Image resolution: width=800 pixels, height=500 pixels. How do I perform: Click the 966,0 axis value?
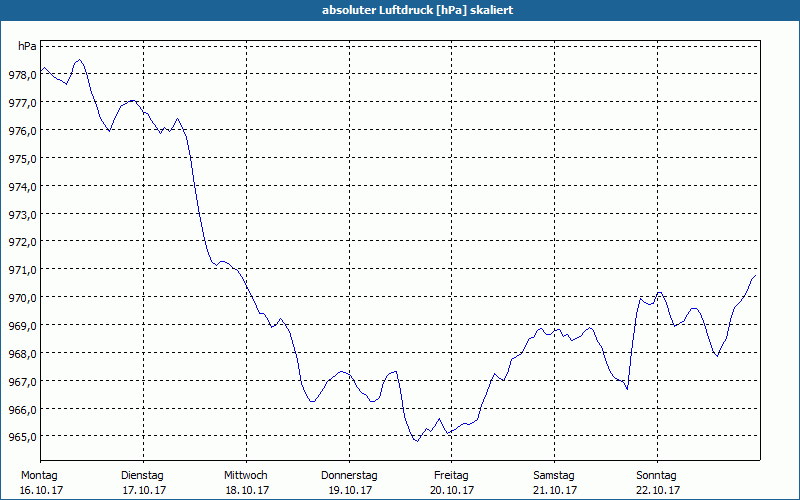pos(22,410)
